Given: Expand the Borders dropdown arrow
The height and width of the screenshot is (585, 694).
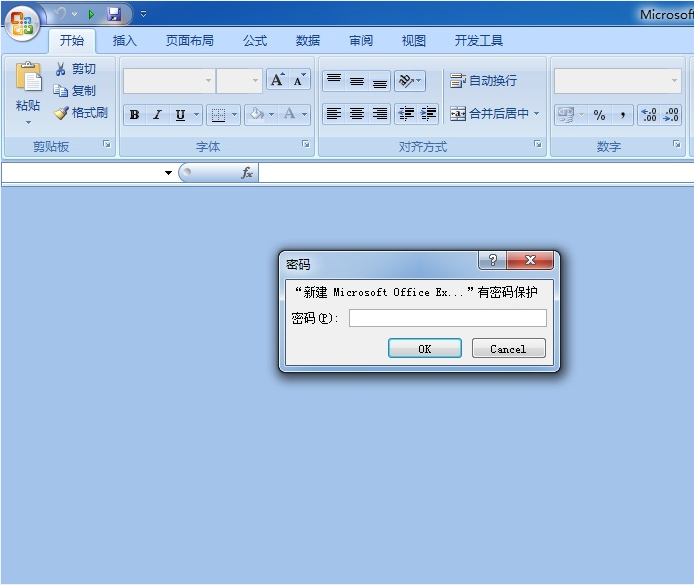Looking at the screenshot, I should (x=235, y=115).
